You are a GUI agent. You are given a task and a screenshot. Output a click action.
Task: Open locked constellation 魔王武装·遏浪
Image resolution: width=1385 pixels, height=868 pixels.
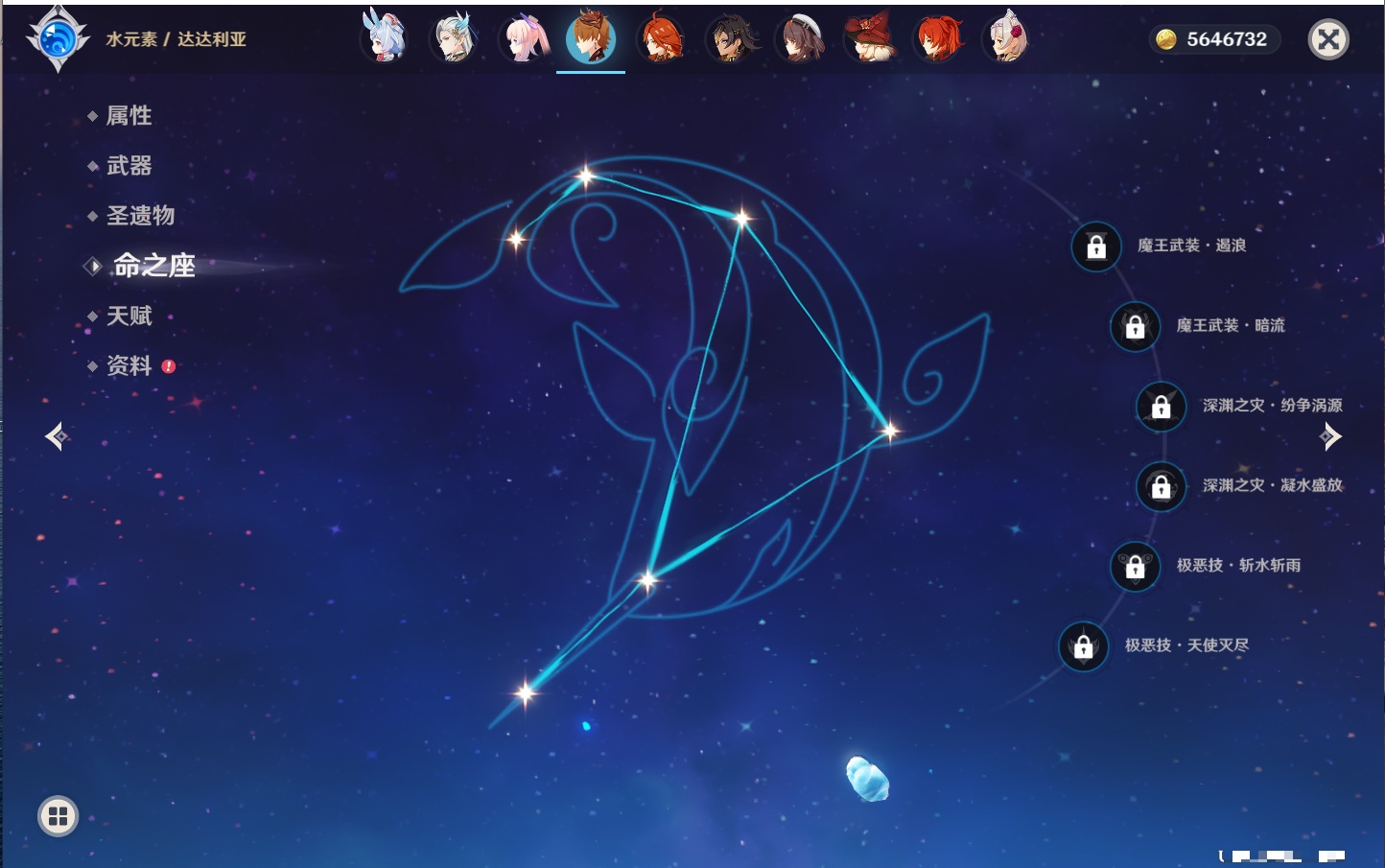coord(1096,246)
